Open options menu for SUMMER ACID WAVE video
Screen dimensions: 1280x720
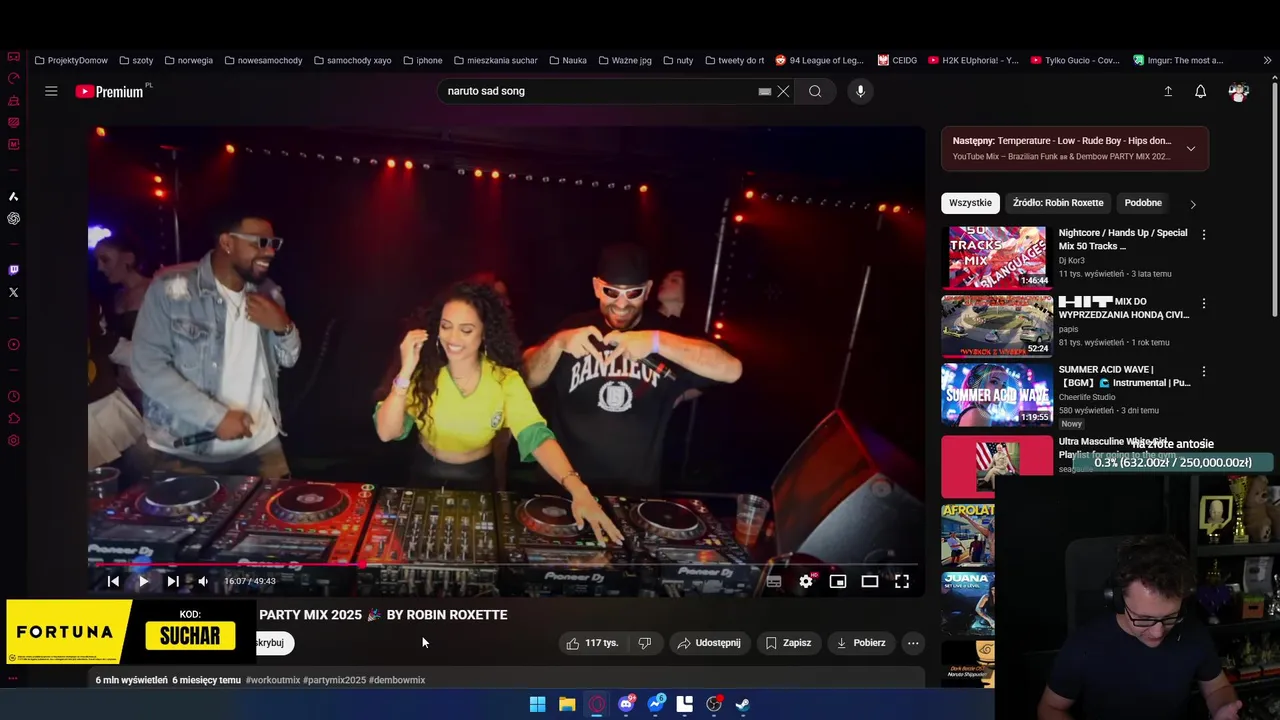coord(1204,371)
